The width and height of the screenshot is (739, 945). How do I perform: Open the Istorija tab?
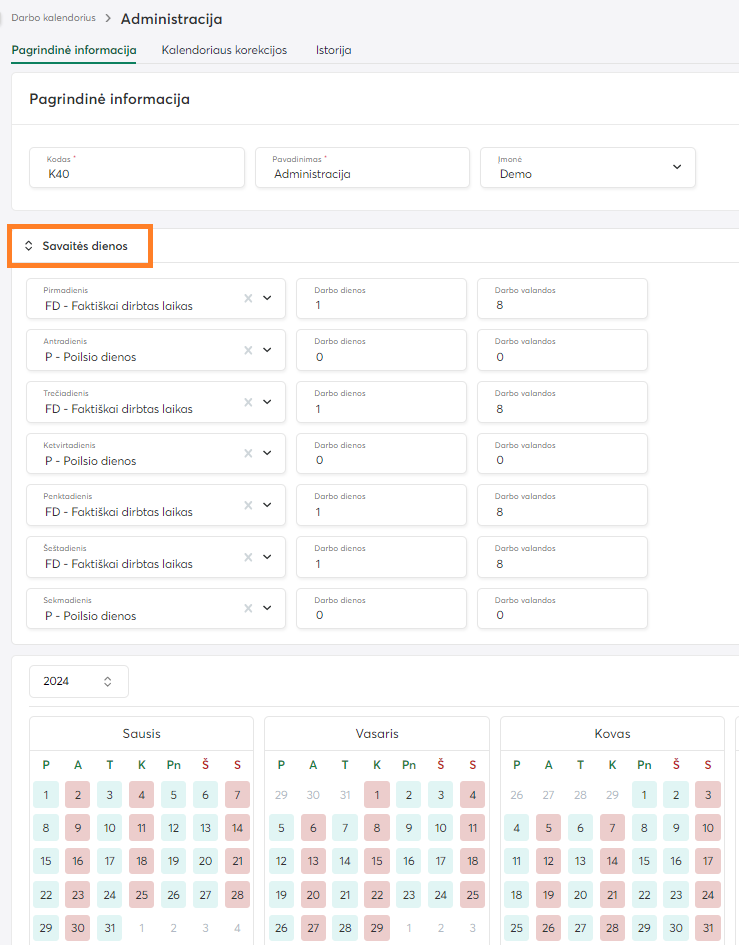click(x=333, y=50)
